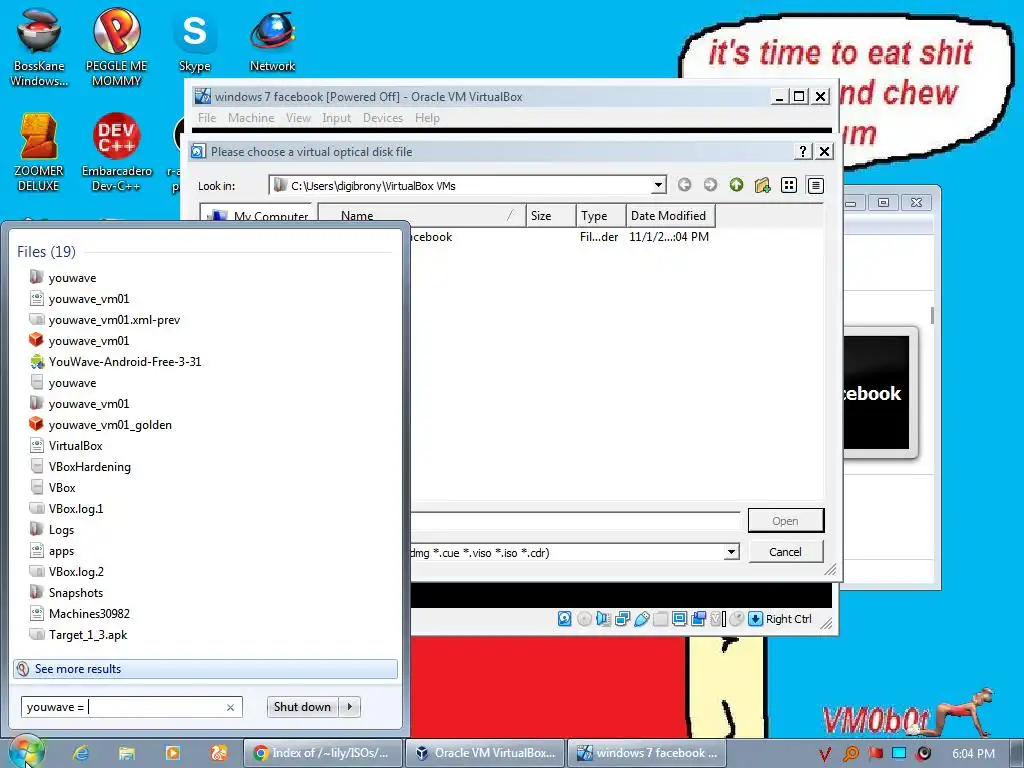Viewport: 1024px width, 768px height.
Task: Open the Input menu
Action: [x=336, y=118]
